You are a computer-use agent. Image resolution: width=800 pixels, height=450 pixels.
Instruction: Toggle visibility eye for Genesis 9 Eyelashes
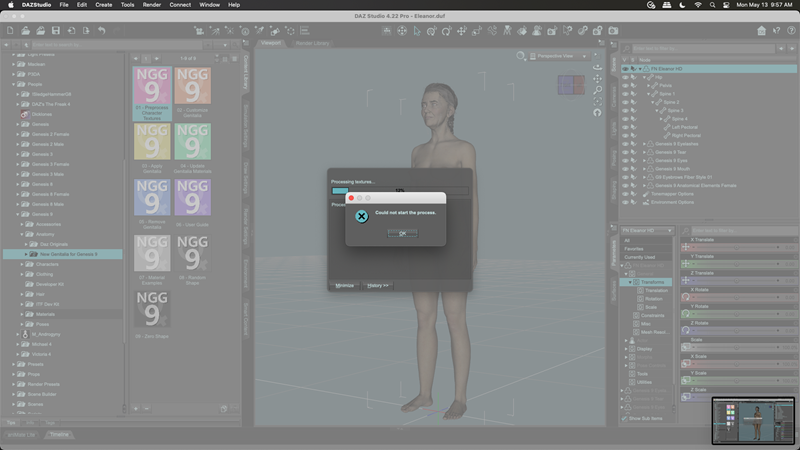click(x=625, y=144)
